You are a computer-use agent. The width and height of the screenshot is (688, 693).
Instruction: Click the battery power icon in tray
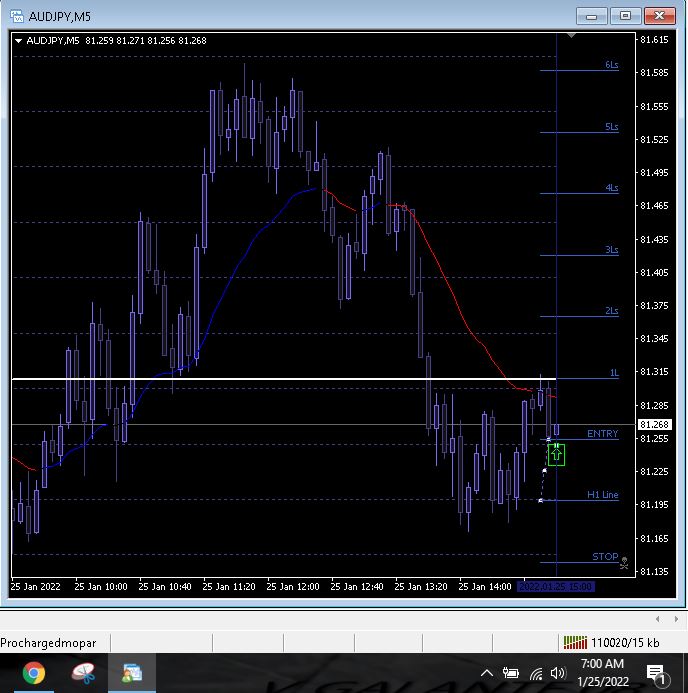pos(511,674)
